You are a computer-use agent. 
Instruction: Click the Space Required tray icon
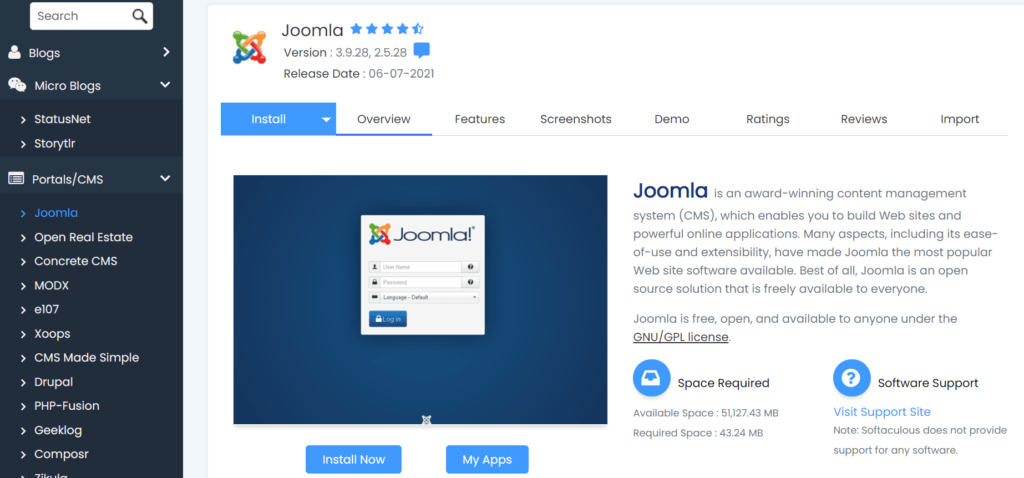[x=652, y=378]
